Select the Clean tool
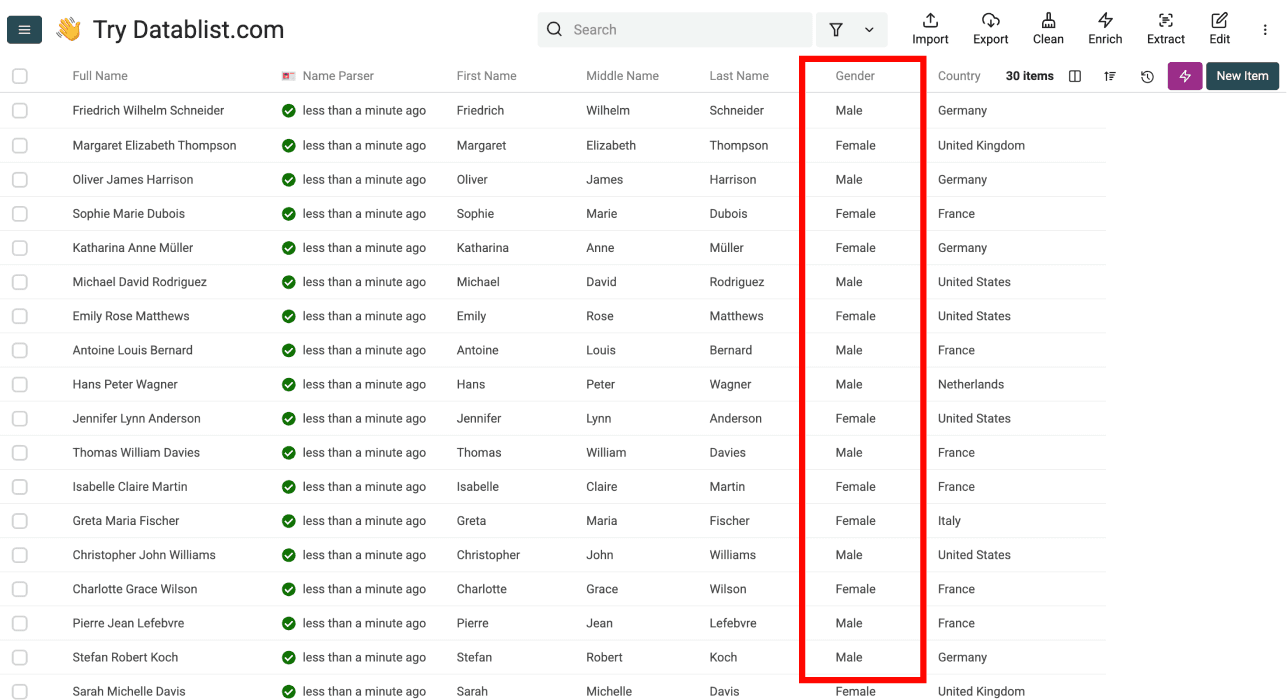Viewport: 1287px width, 700px height. [1047, 28]
